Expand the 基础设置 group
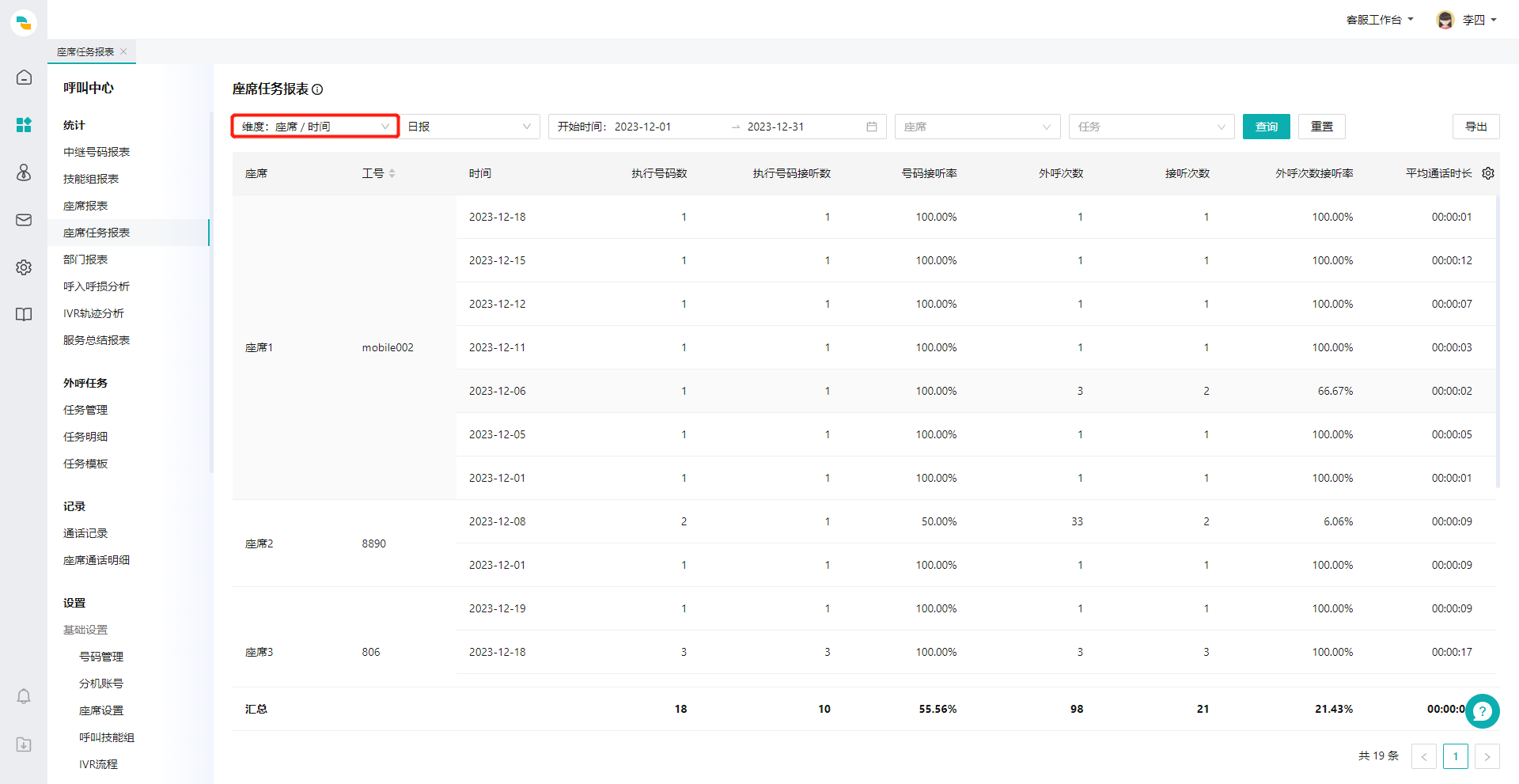This screenshot has height=784, width=1519. tap(85, 630)
